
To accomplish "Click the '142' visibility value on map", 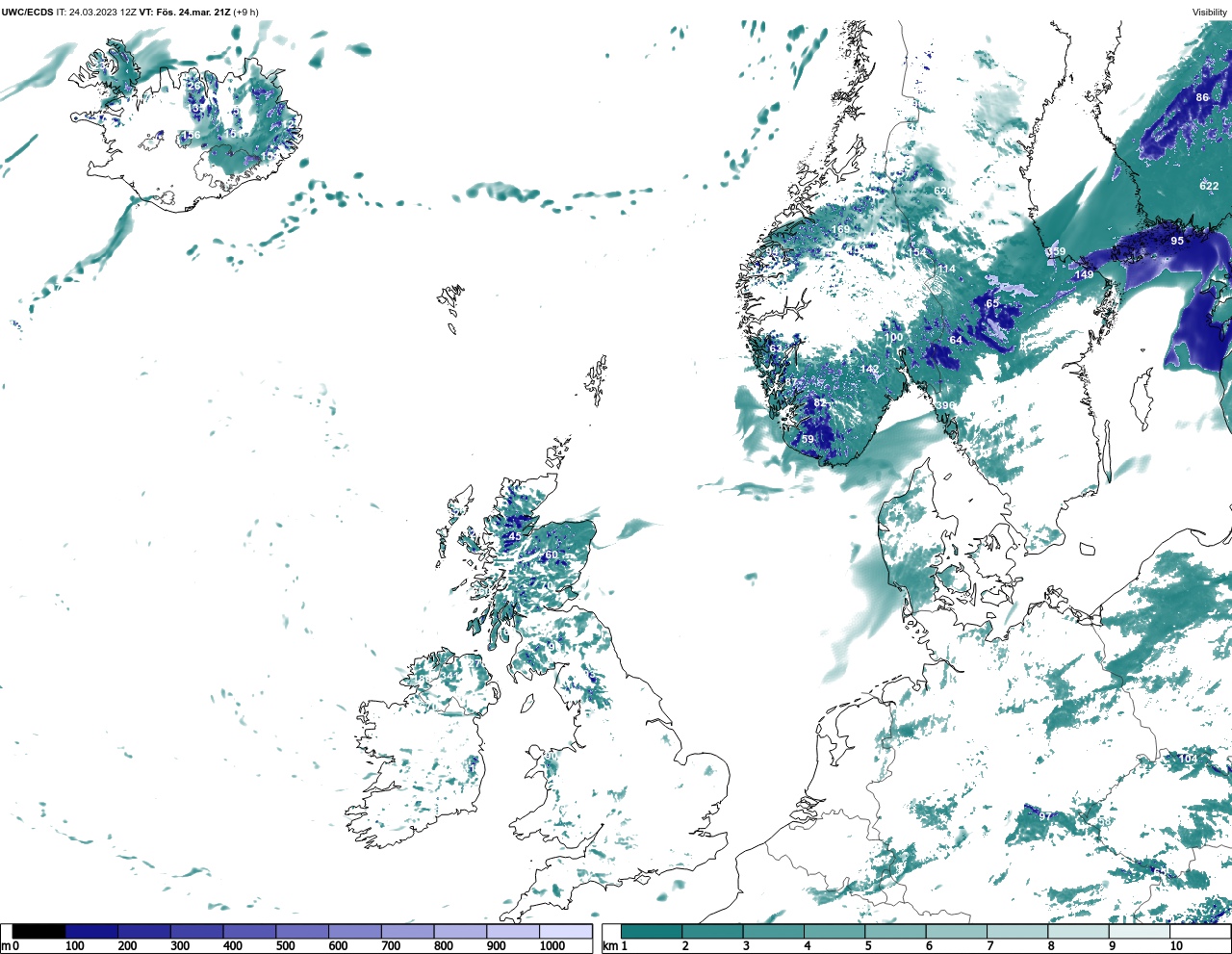I will click(x=870, y=369).
